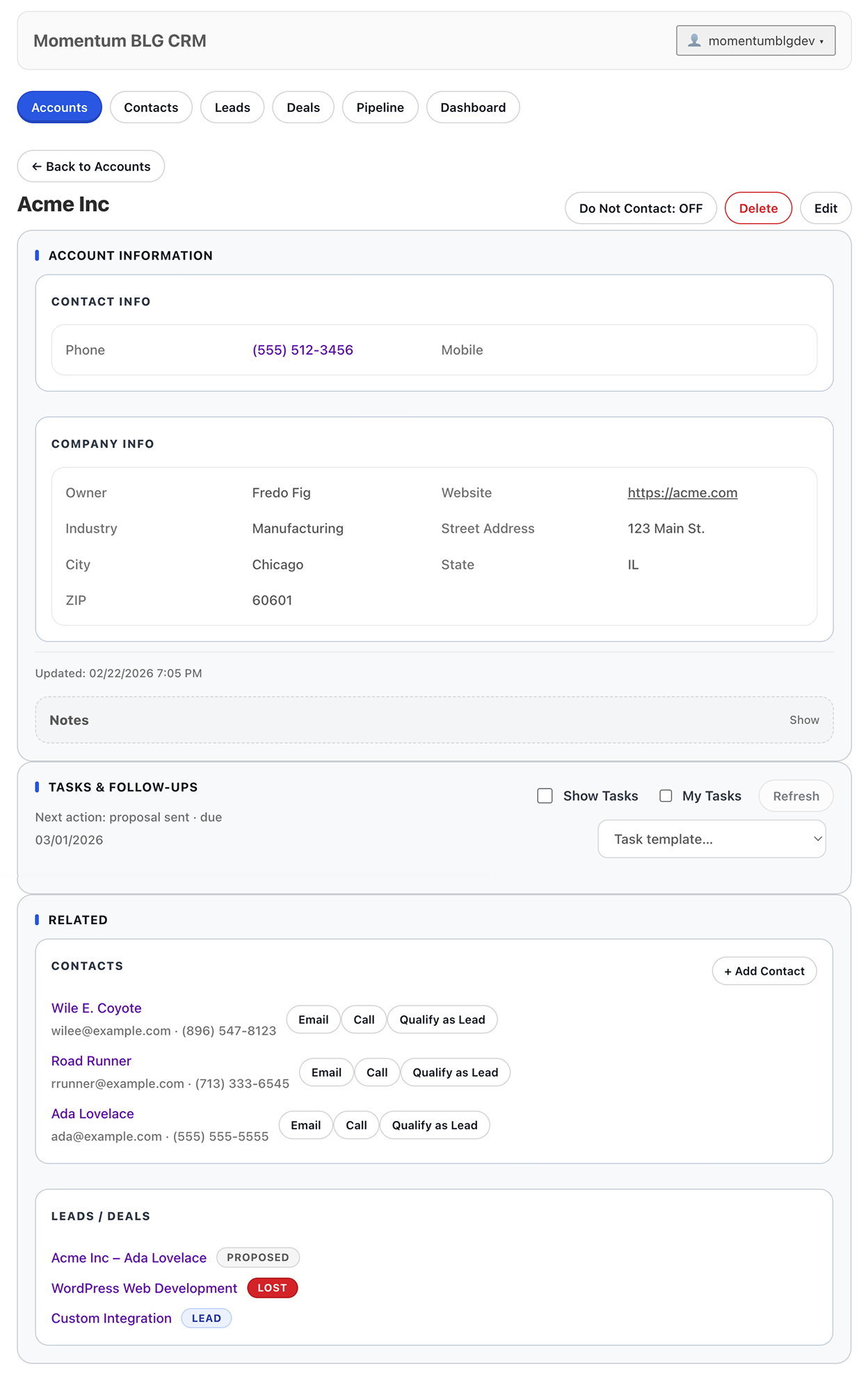Switch to the Contacts tab

pos(151,108)
